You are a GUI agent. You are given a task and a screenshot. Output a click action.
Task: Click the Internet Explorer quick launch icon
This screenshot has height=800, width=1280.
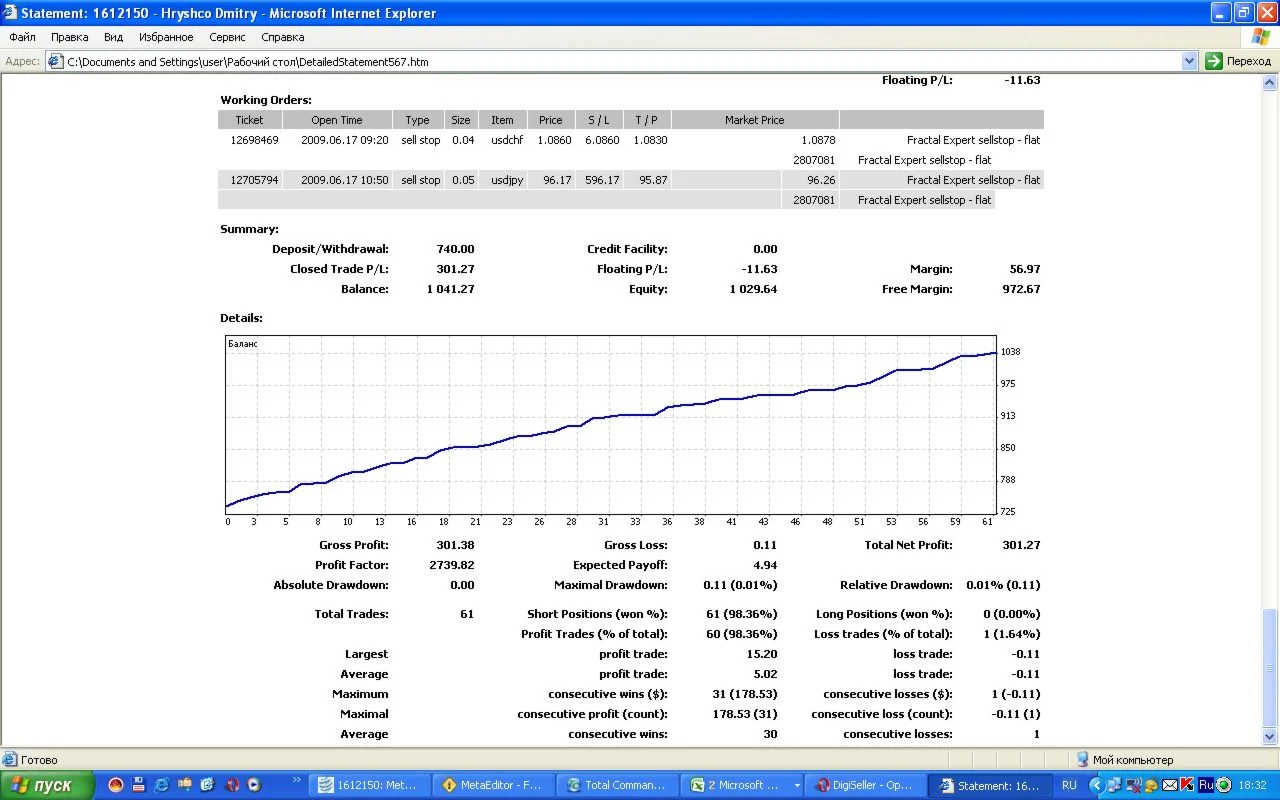tap(162, 785)
